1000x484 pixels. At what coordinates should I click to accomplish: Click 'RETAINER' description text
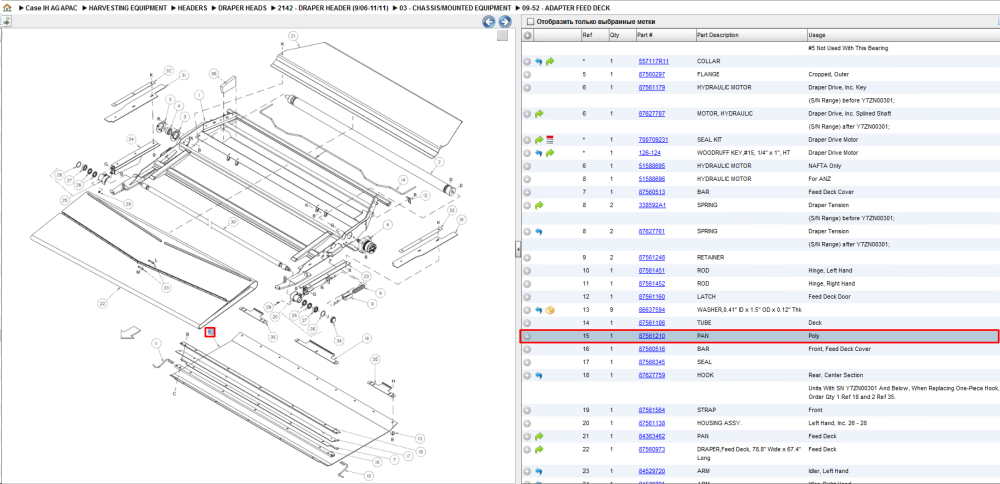click(x=710, y=258)
